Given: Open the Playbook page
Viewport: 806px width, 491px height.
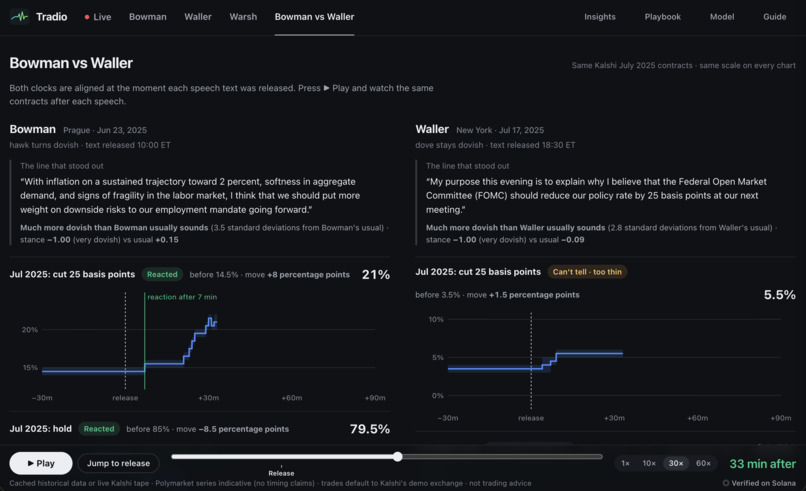Looking at the screenshot, I should pos(663,17).
